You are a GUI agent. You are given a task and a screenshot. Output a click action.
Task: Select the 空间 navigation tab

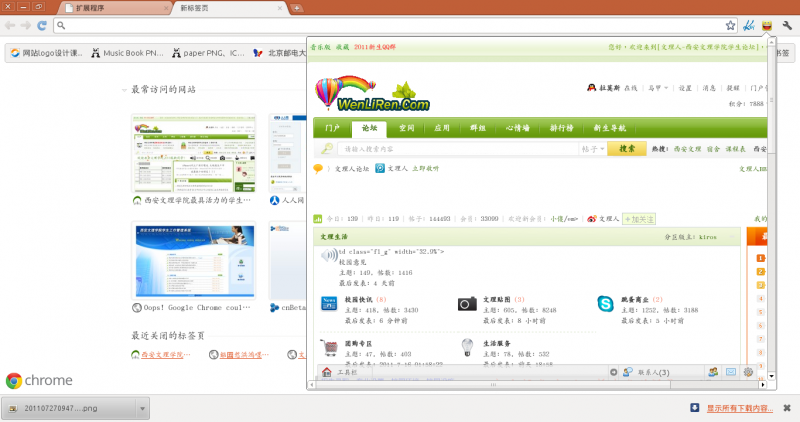406,128
